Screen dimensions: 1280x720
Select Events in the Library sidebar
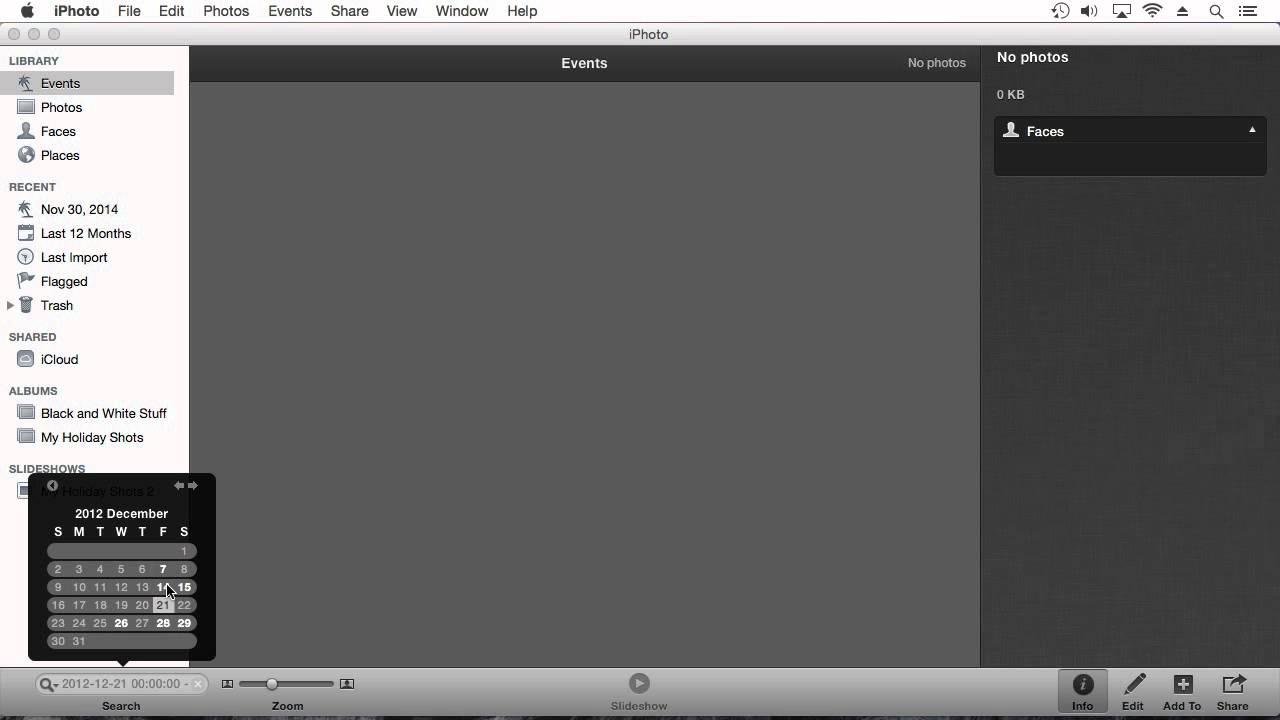coord(87,83)
